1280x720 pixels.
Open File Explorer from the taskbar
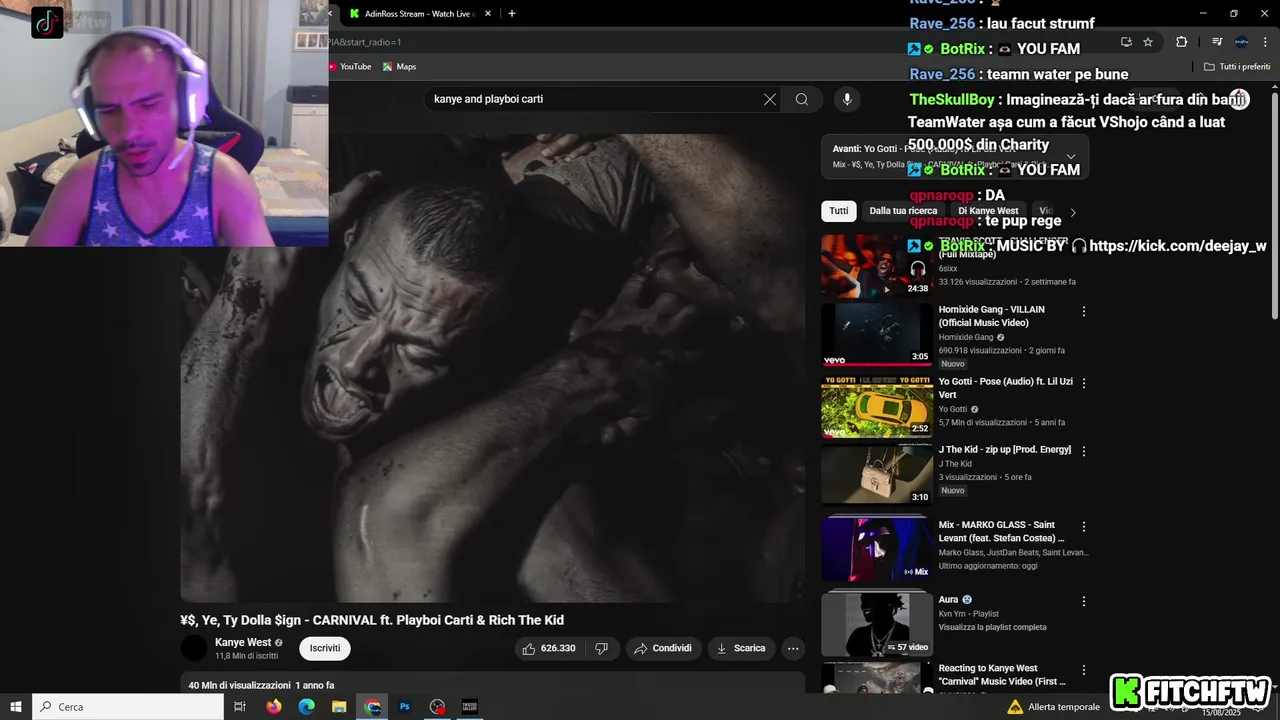pyautogui.click(x=339, y=706)
